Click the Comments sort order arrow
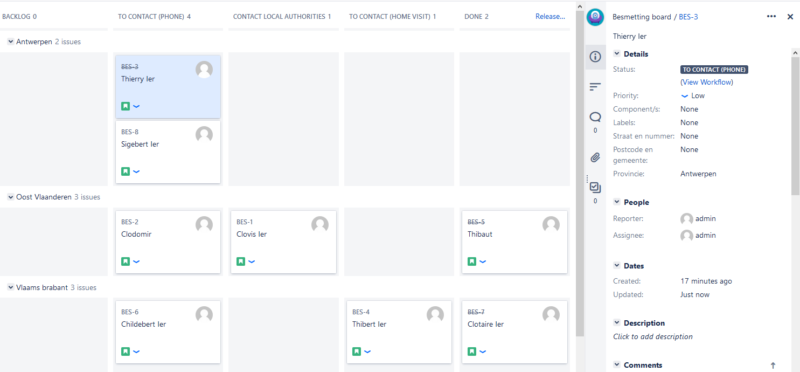Image resolution: width=800 pixels, height=372 pixels. point(772,365)
